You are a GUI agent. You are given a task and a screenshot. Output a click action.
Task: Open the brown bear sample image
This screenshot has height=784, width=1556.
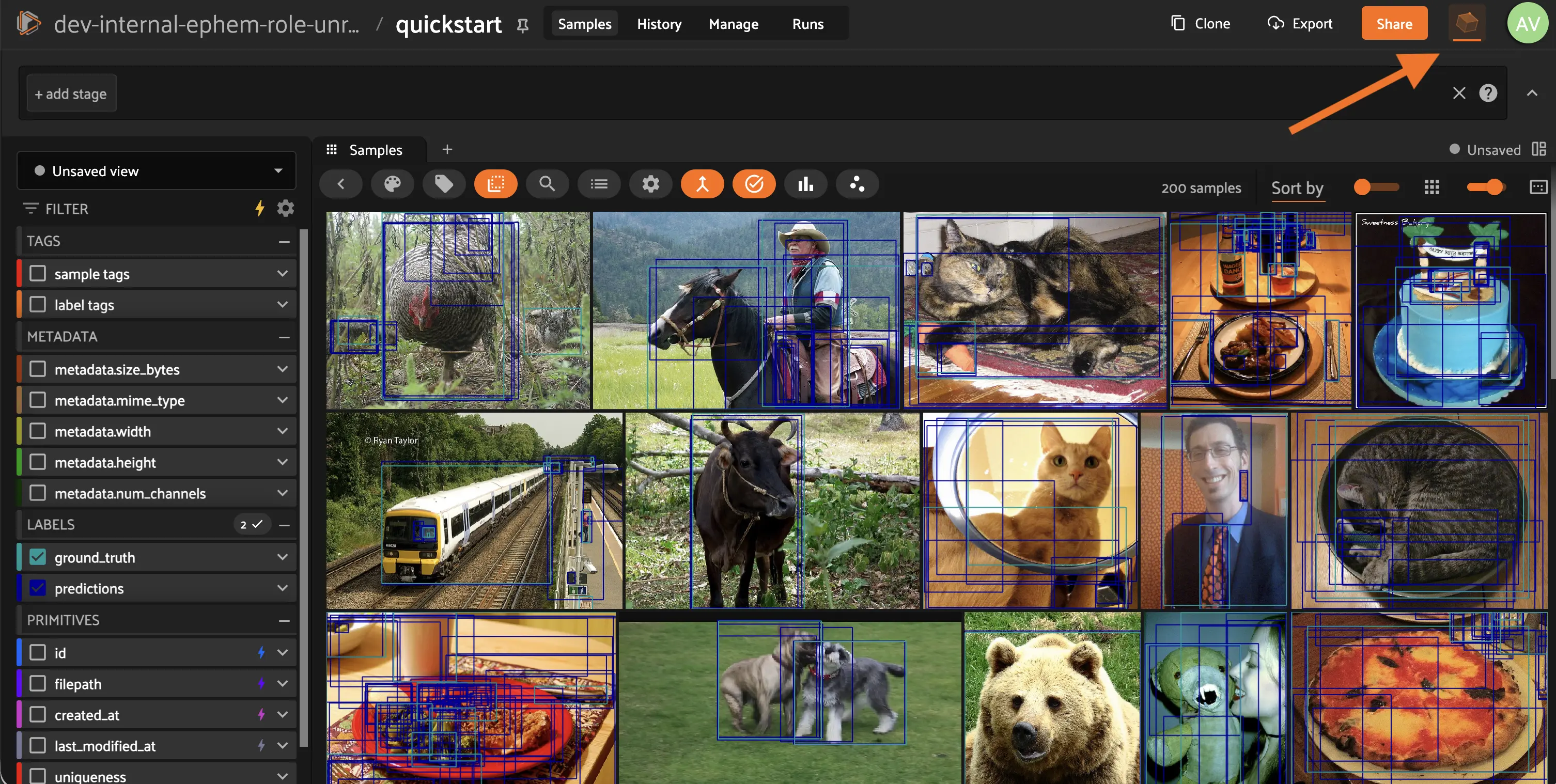pyautogui.click(x=1052, y=698)
